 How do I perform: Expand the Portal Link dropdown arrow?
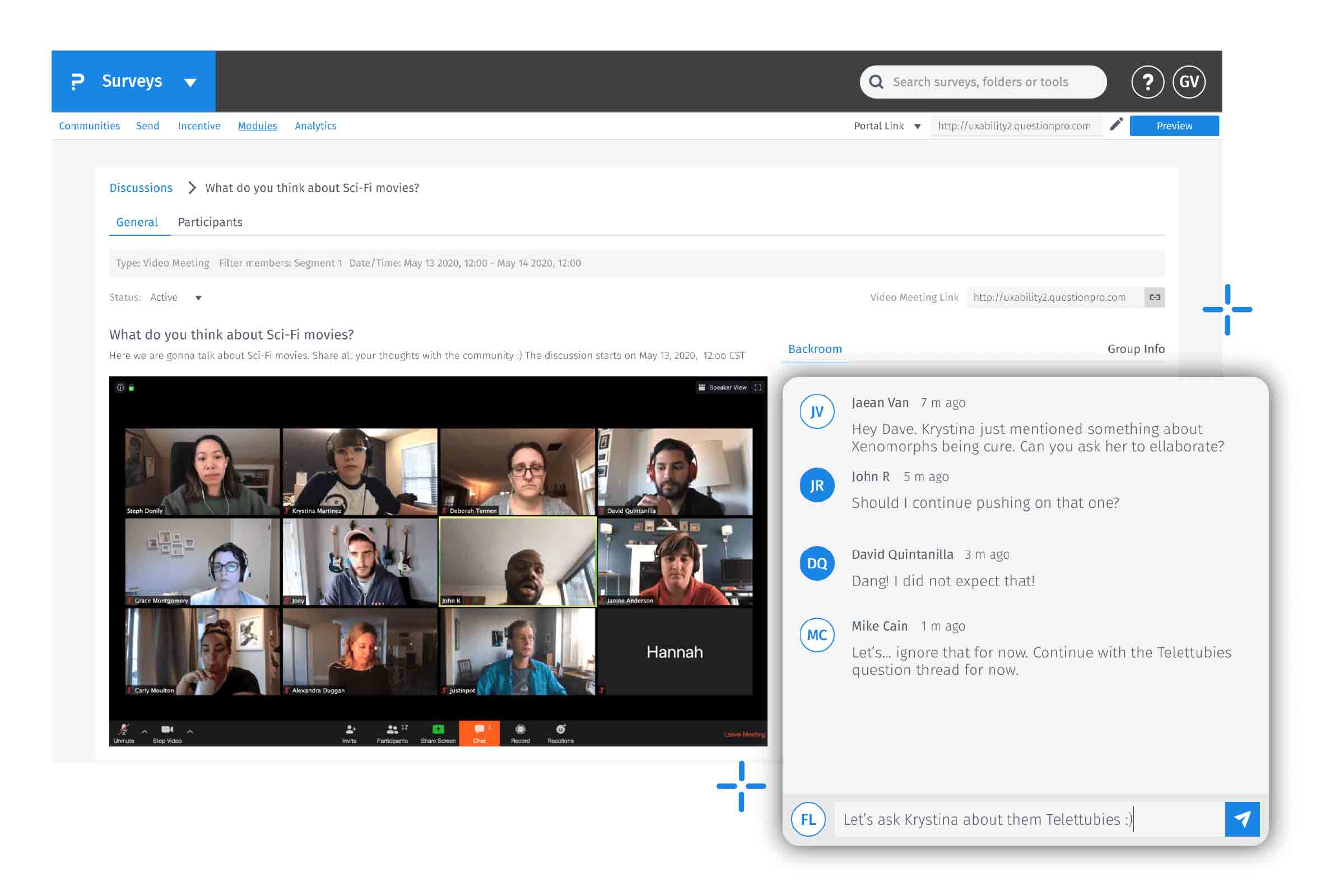point(917,127)
